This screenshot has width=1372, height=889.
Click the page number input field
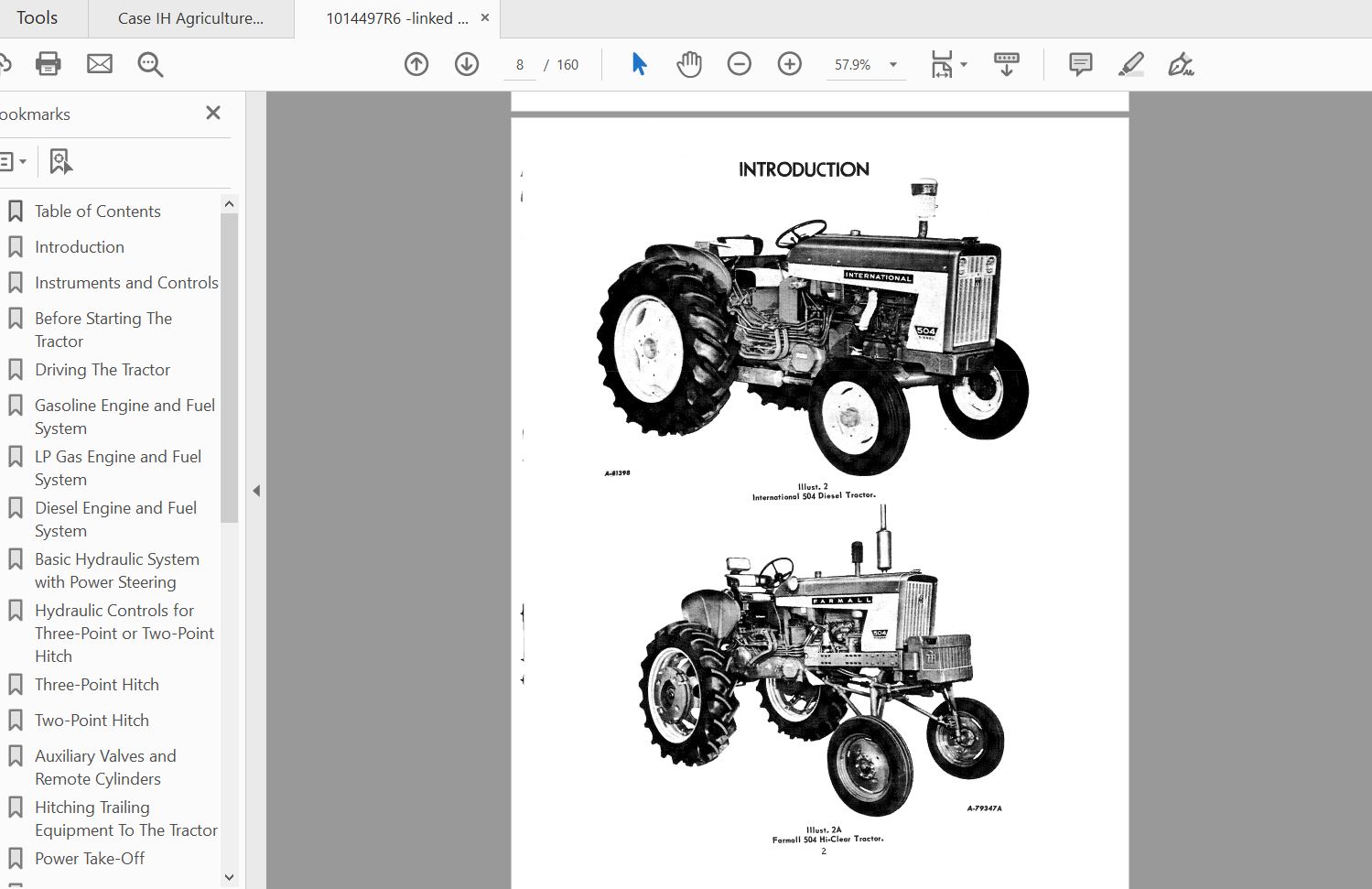[519, 64]
